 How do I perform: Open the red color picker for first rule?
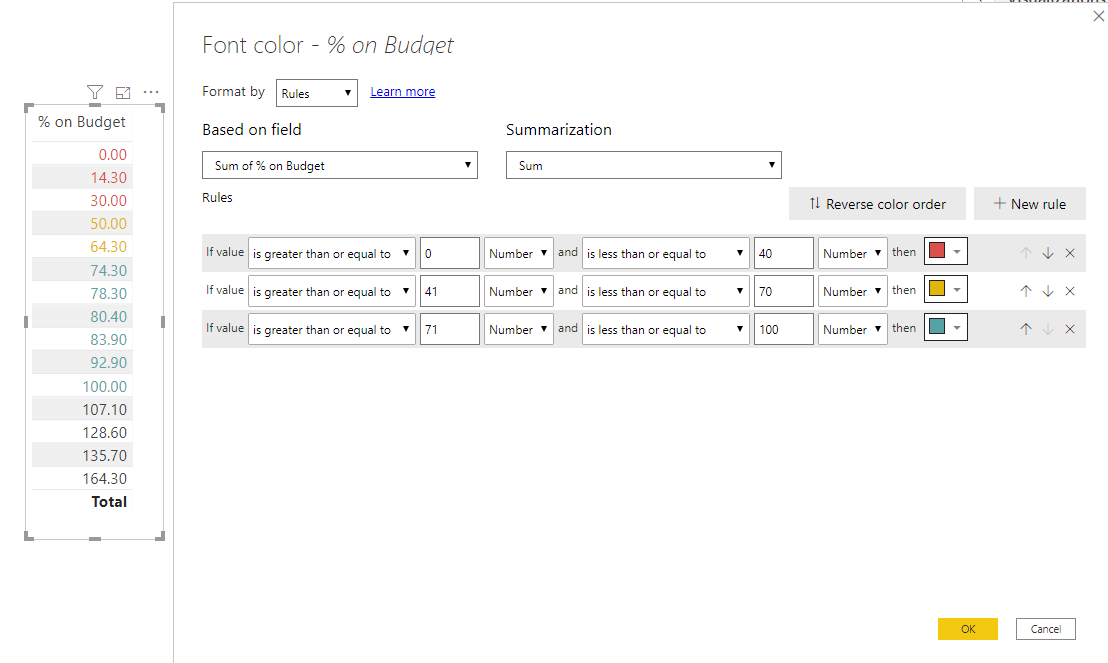(x=945, y=251)
